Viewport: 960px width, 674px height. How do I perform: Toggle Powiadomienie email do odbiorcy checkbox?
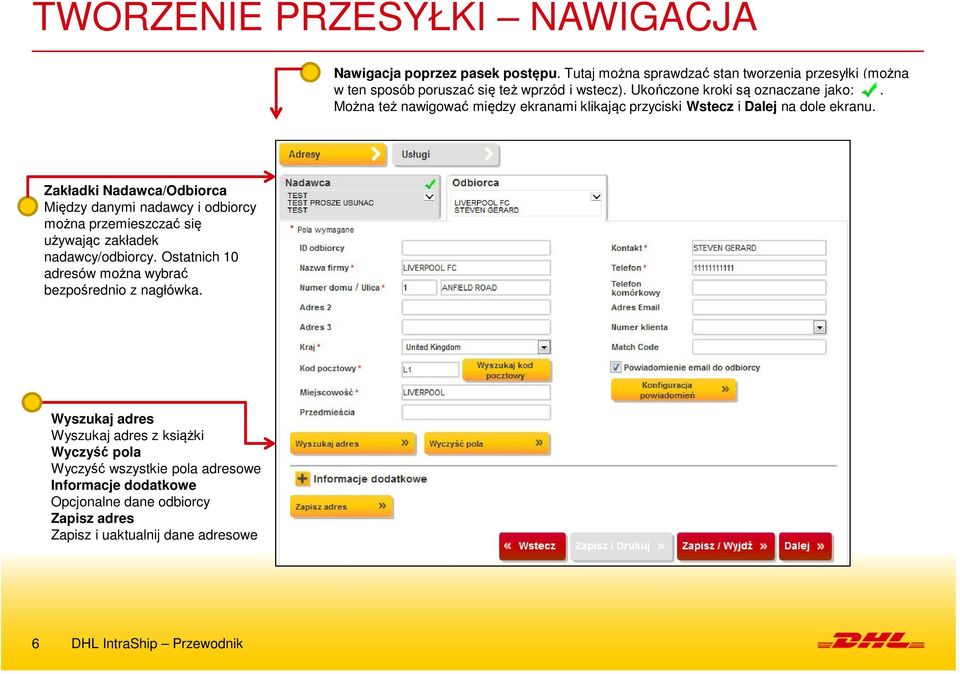click(616, 367)
